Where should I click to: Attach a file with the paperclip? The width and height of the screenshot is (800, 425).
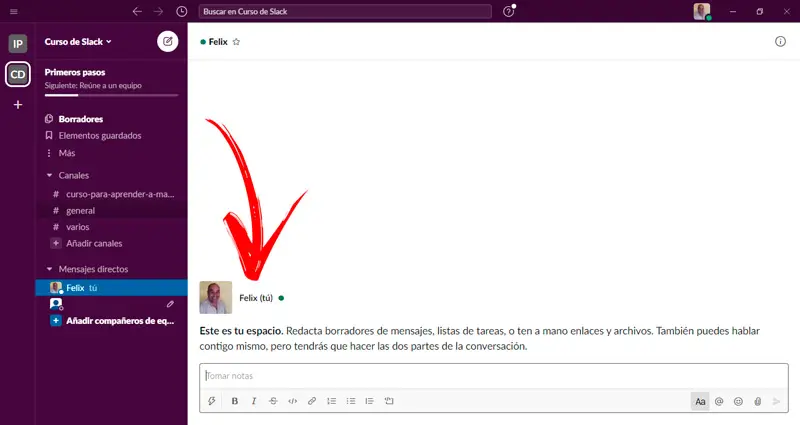[x=758, y=402]
